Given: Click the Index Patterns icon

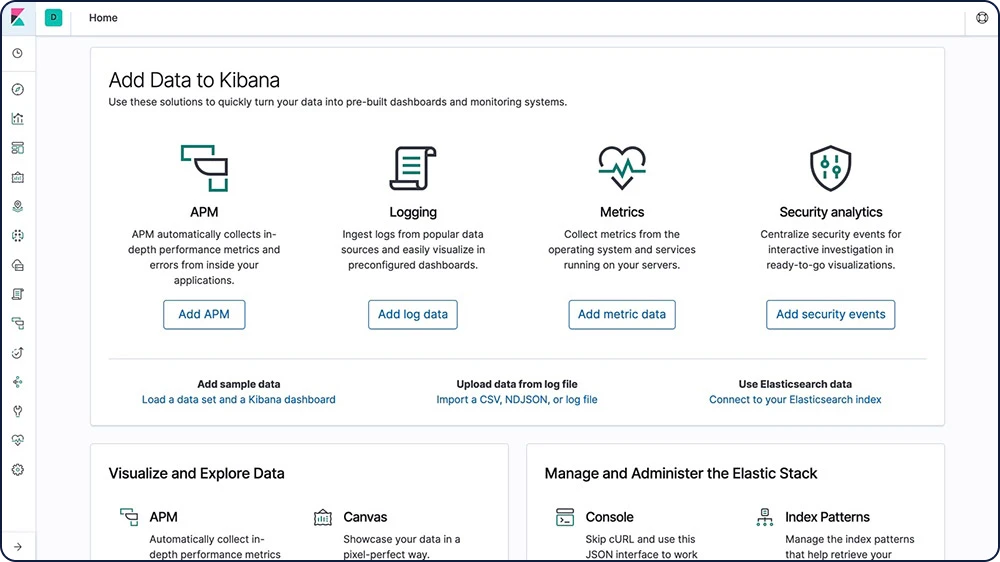Looking at the screenshot, I should (x=765, y=517).
